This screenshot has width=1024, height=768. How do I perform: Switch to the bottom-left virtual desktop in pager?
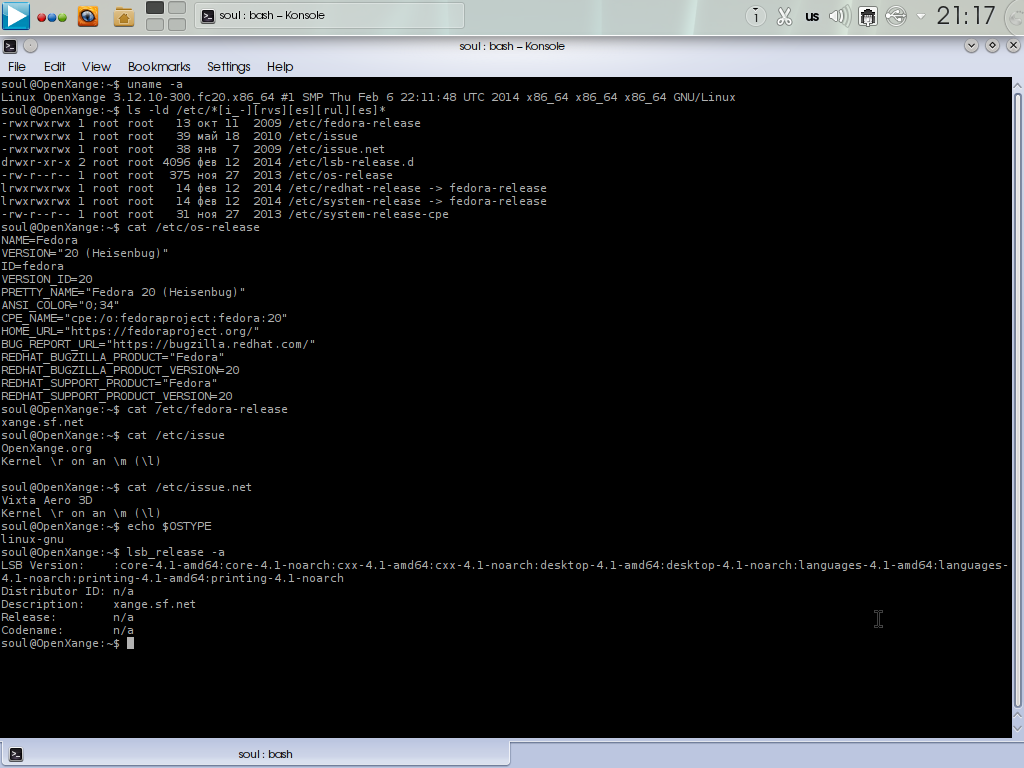coord(155,24)
